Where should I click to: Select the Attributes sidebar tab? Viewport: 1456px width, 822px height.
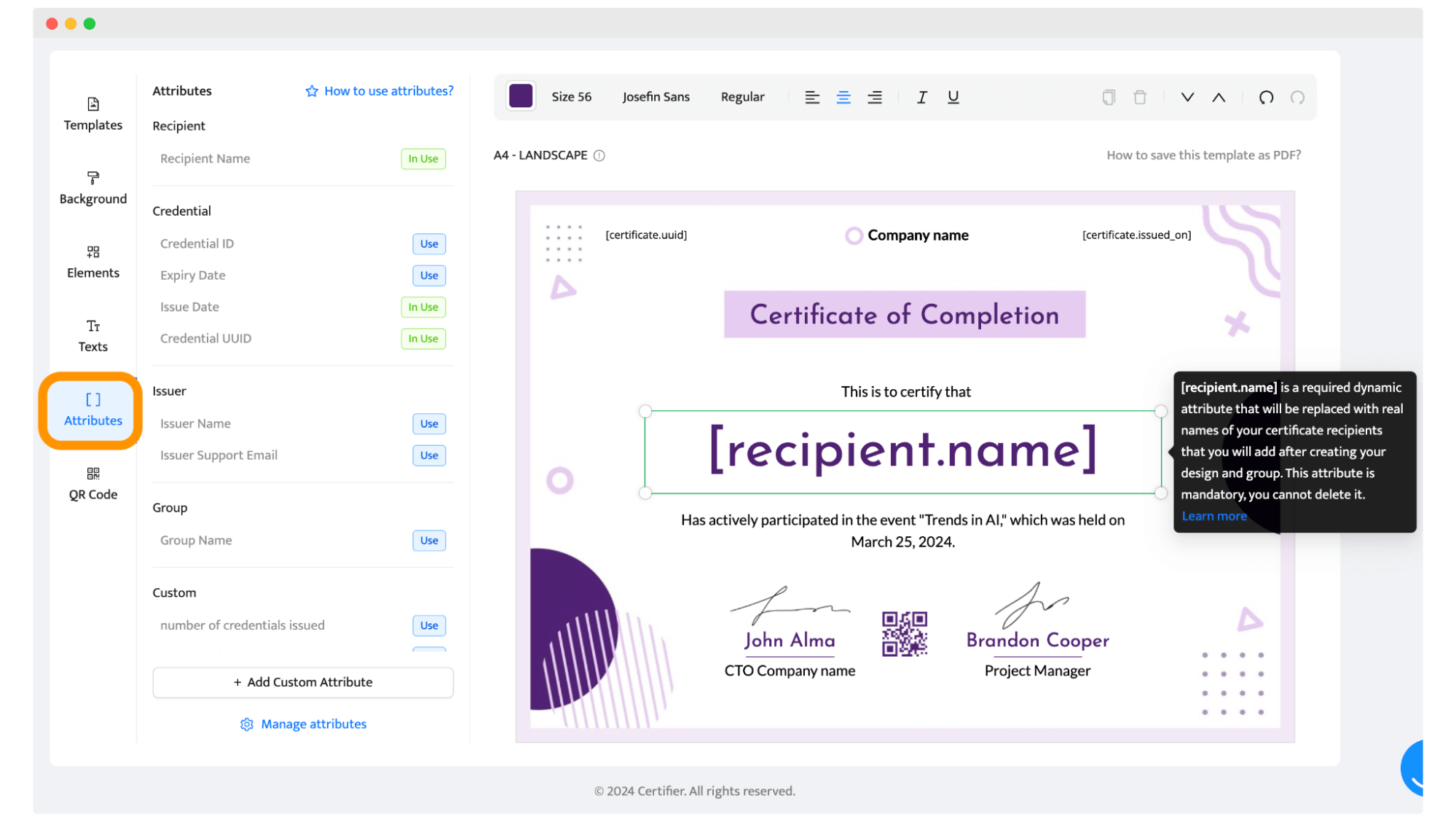tap(92, 410)
